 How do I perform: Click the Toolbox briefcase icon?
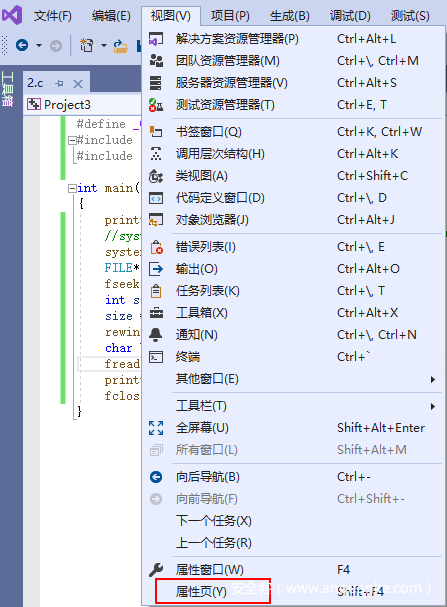(x=156, y=313)
